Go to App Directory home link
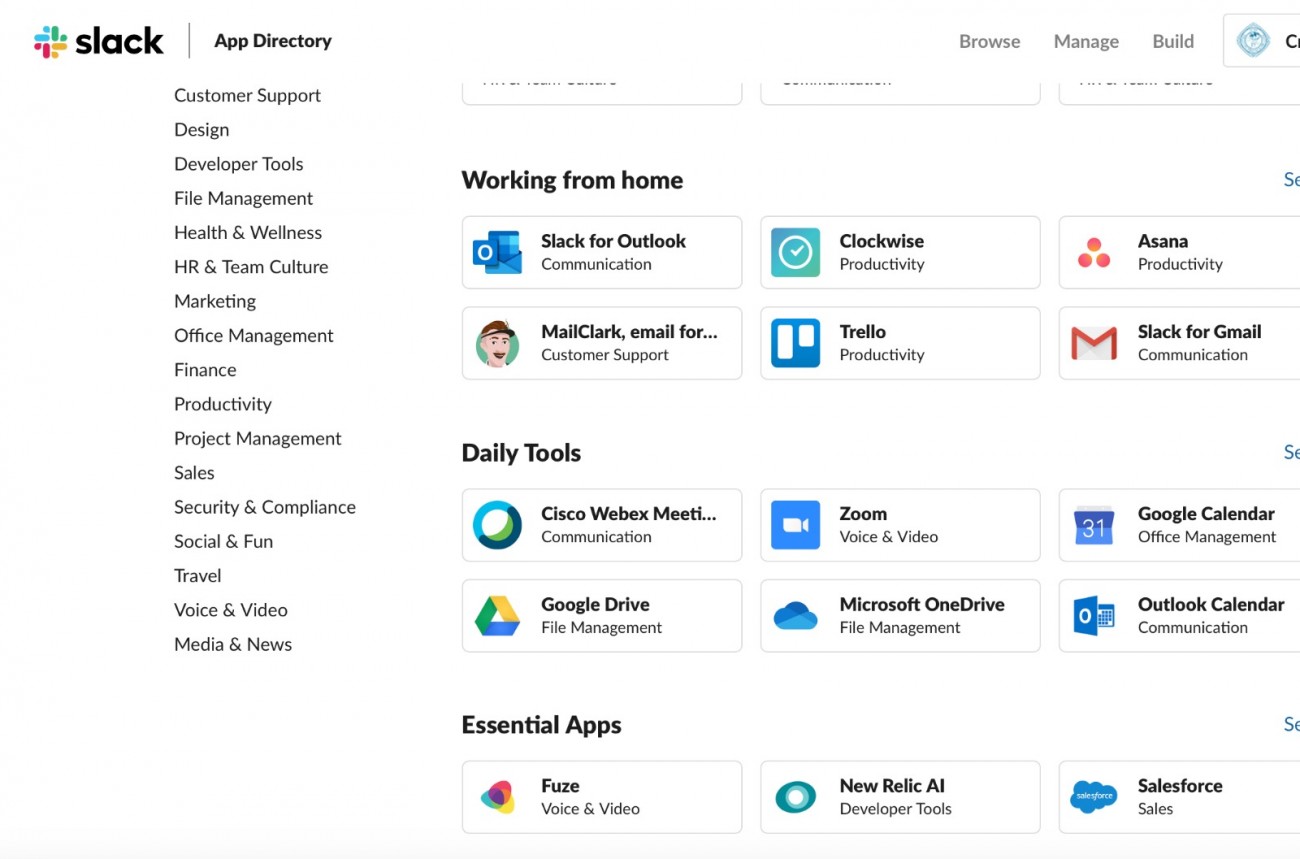Image resolution: width=1300 pixels, height=859 pixels. [273, 41]
